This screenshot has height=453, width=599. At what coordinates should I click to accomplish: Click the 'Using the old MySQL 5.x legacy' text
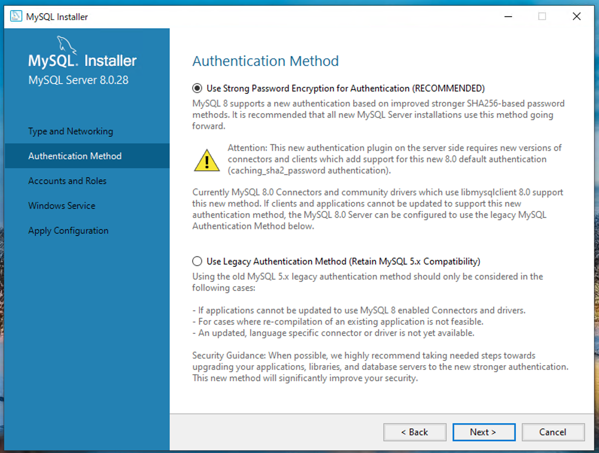[x=367, y=282]
